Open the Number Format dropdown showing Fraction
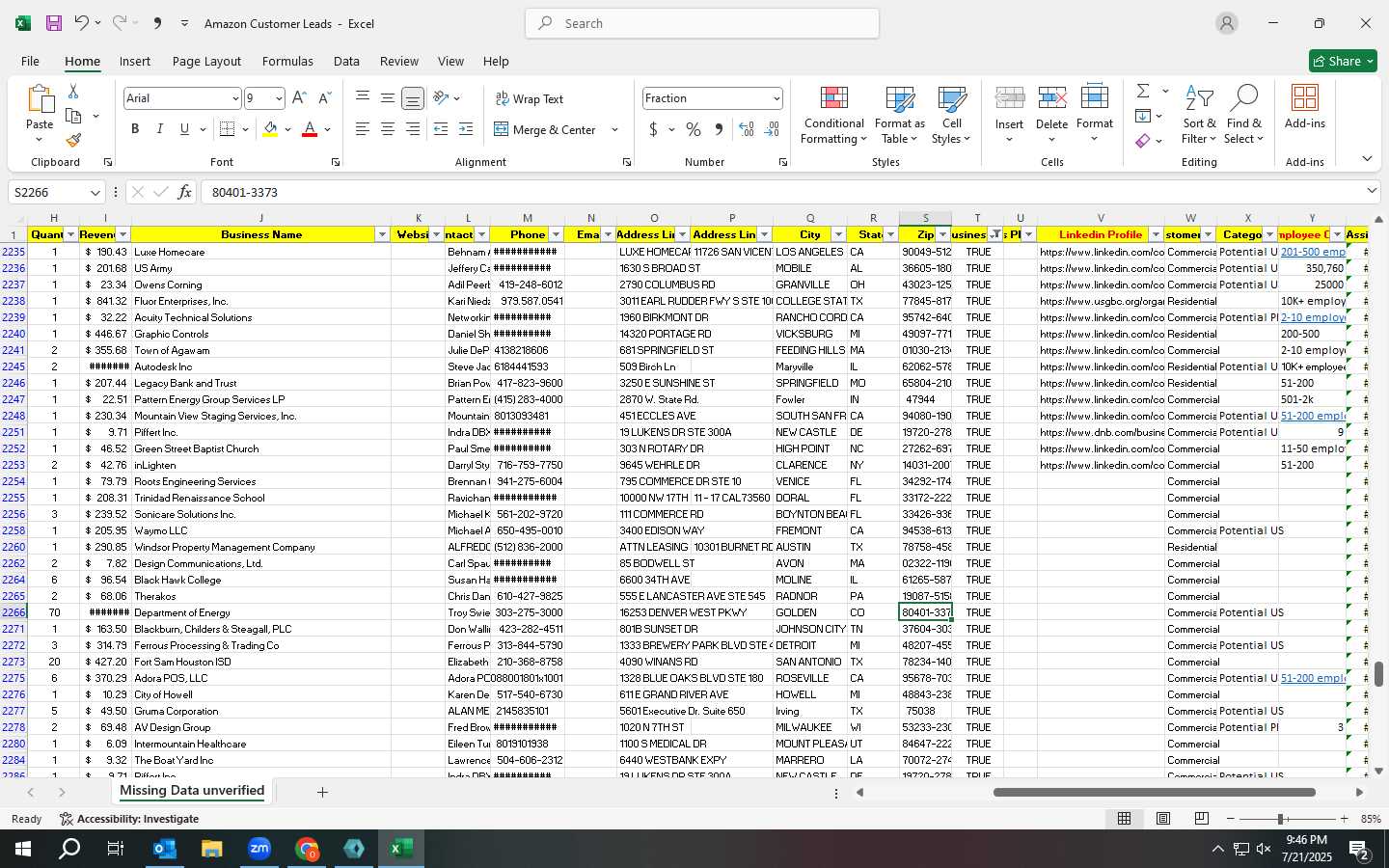The height and width of the screenshot is (868, 1389). tap(776, 98)
